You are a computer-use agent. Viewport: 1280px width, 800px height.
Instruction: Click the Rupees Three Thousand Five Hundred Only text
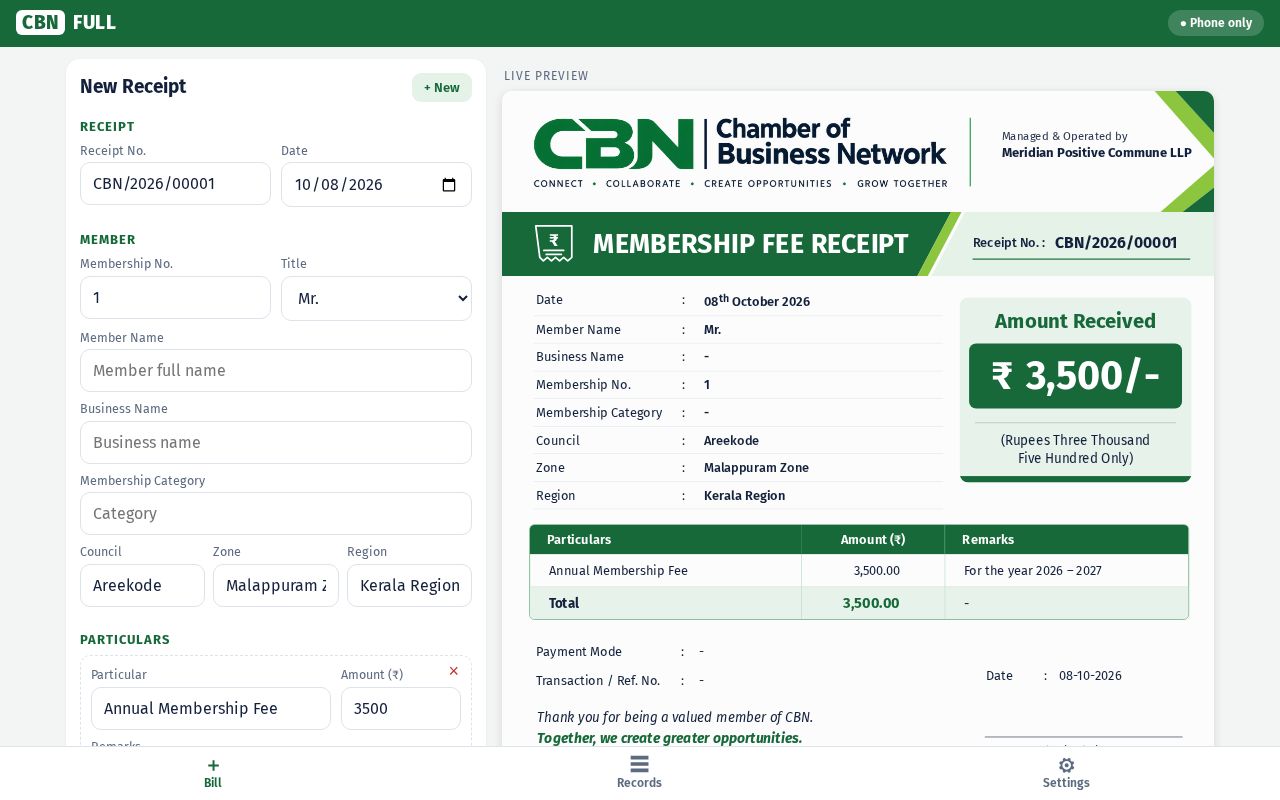tap(1075, 449)
